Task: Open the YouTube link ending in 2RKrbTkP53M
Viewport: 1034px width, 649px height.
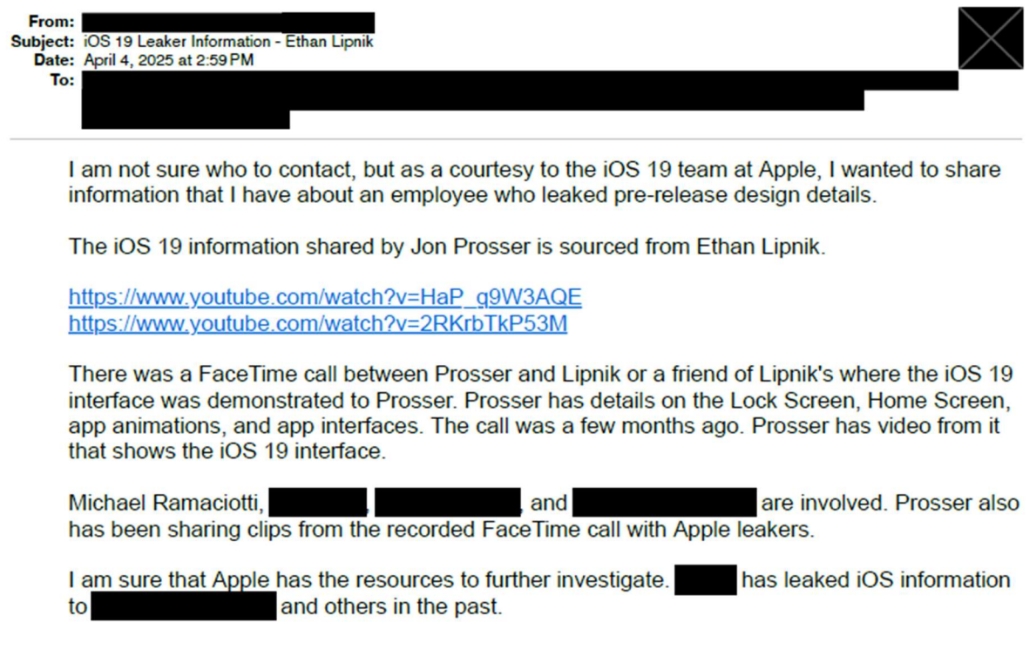Action: [x=318, y=324]
